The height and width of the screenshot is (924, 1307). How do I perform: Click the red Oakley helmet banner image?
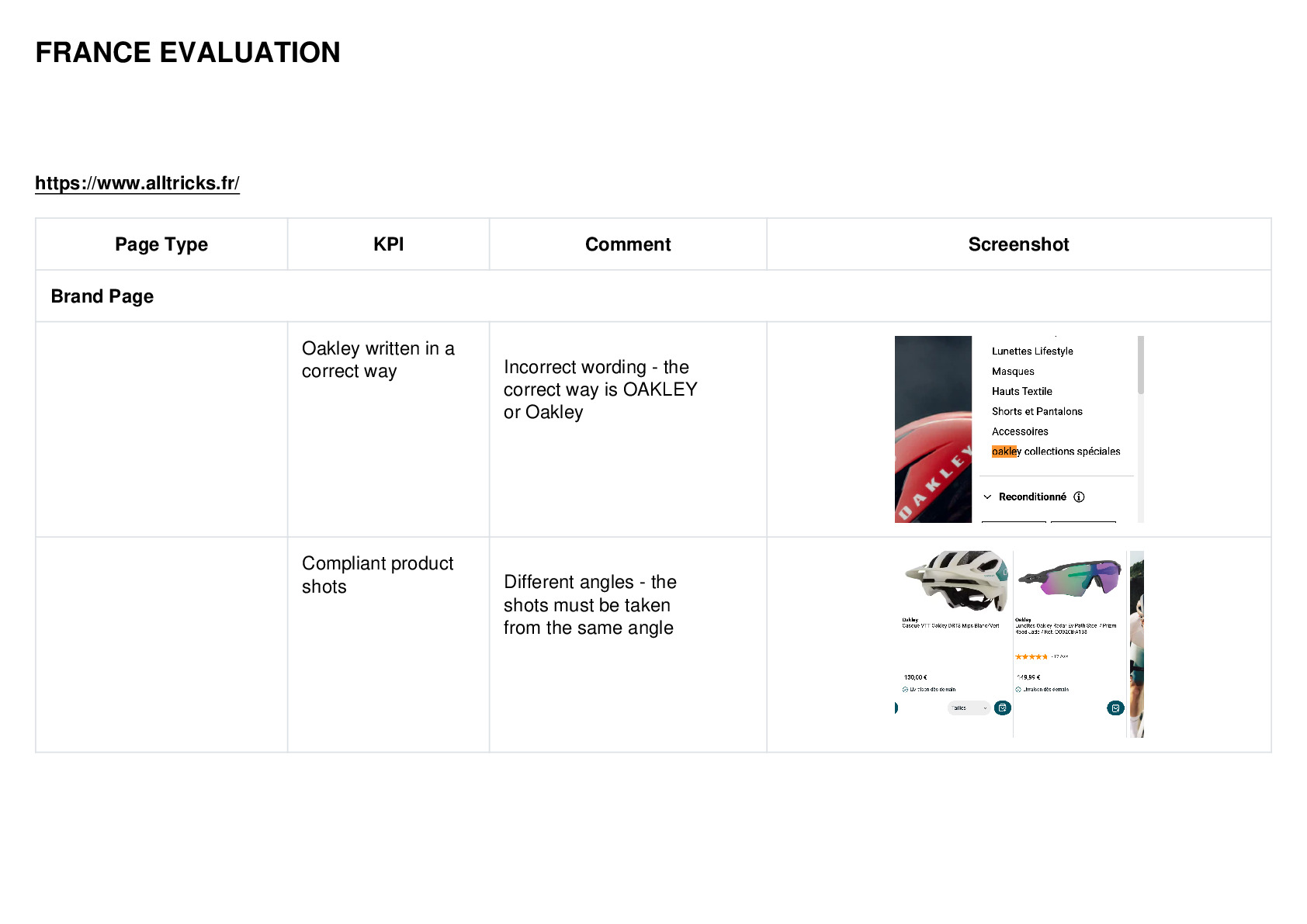933,429
